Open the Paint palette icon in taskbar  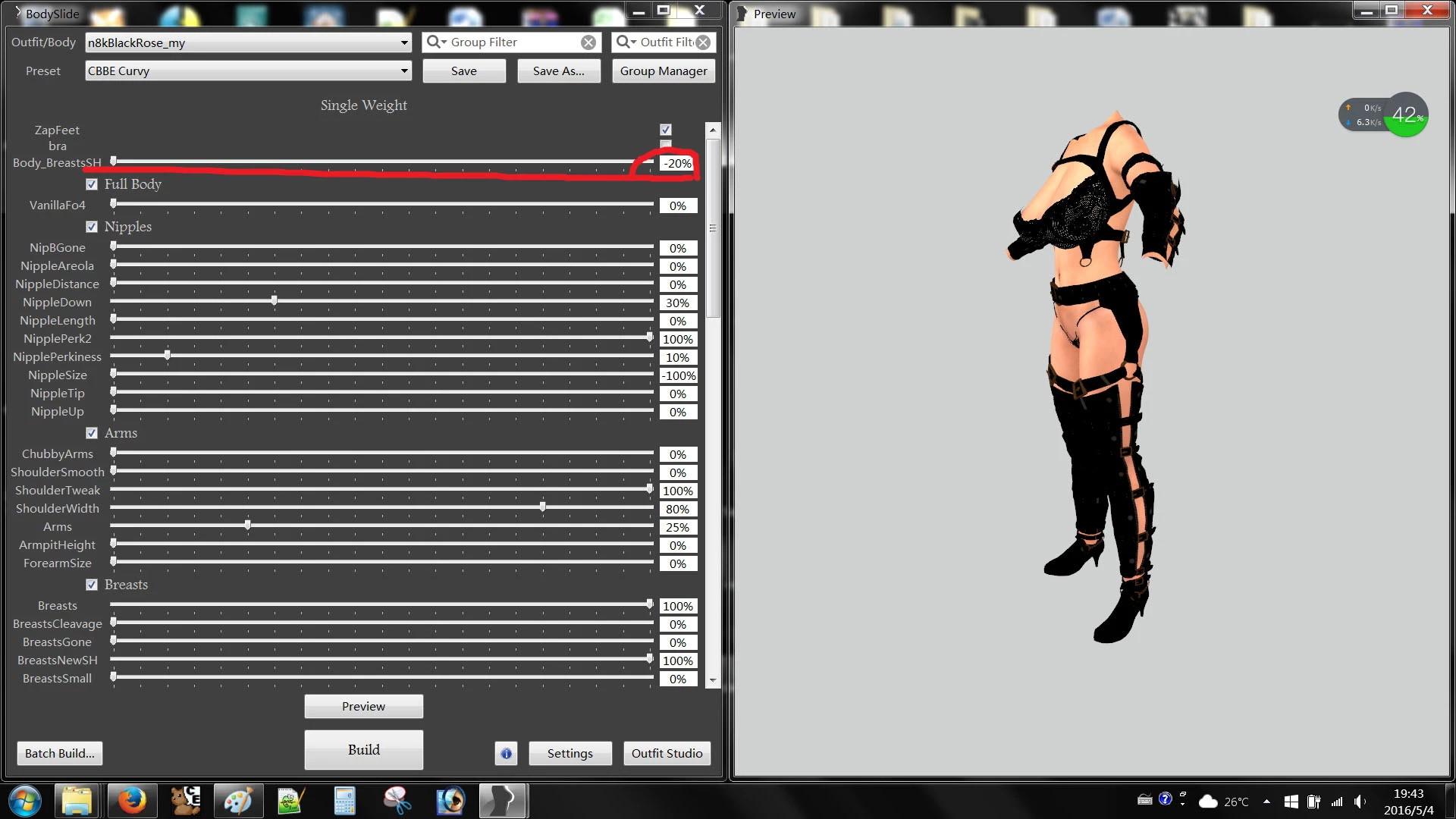238,801
